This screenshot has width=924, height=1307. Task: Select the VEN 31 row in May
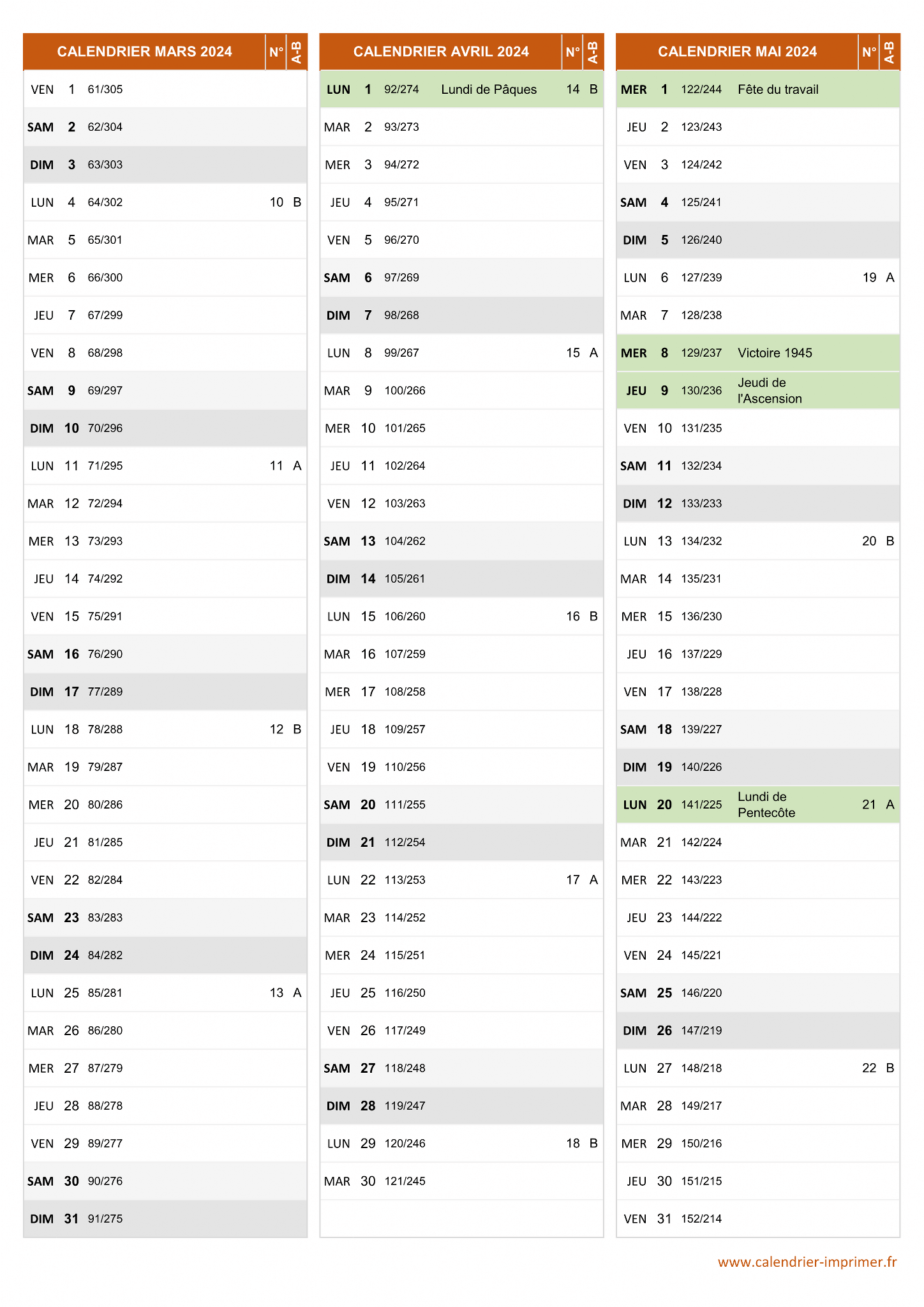coord(758,1219)
